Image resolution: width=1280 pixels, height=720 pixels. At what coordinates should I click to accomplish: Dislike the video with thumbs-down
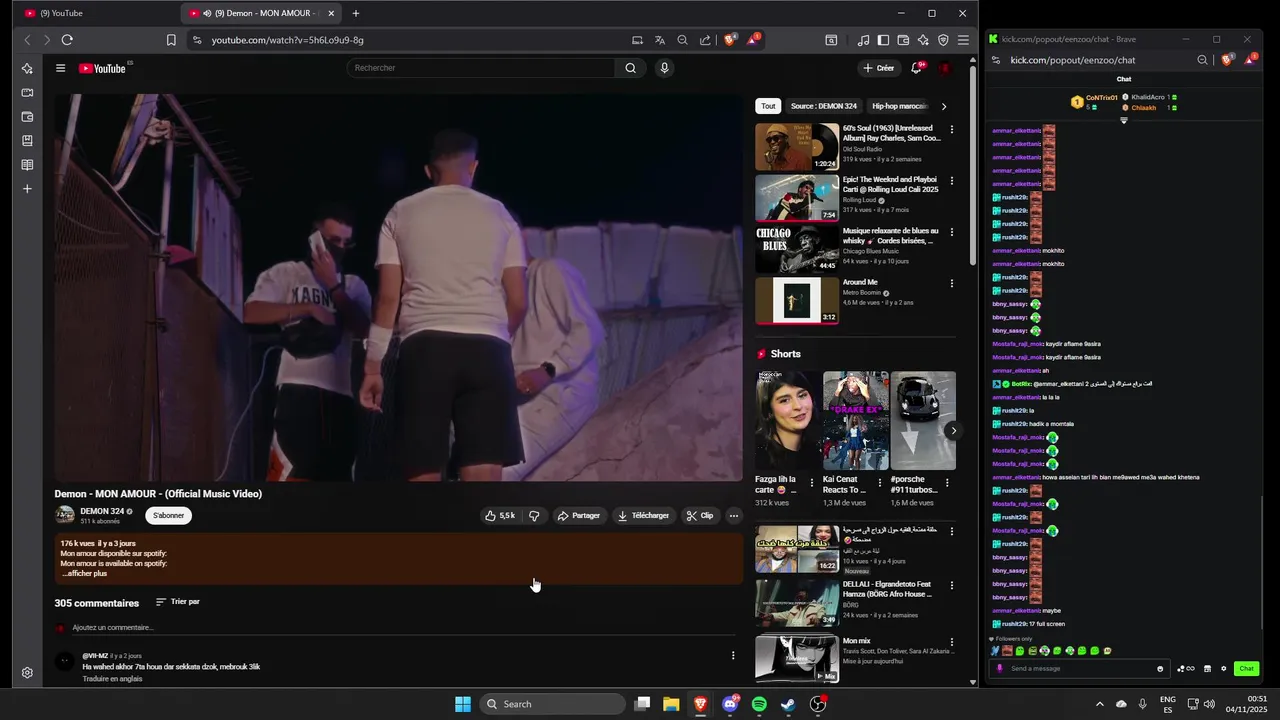(x=534, y=516)
